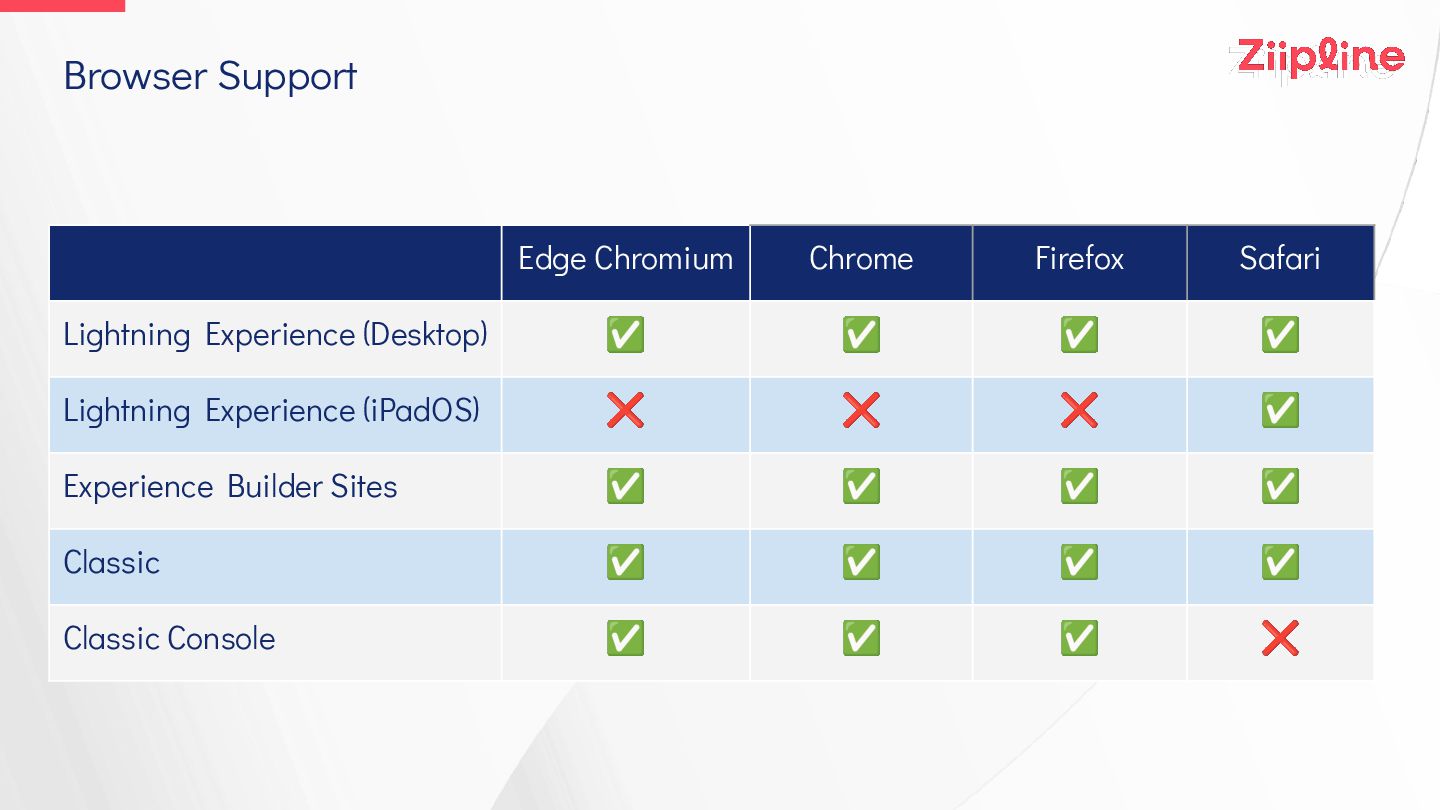Select the Edge Chromium column header
Image resolution: width=1440 pixels, height=810 pixels.
pyautogui.click(x=625, y=259)
